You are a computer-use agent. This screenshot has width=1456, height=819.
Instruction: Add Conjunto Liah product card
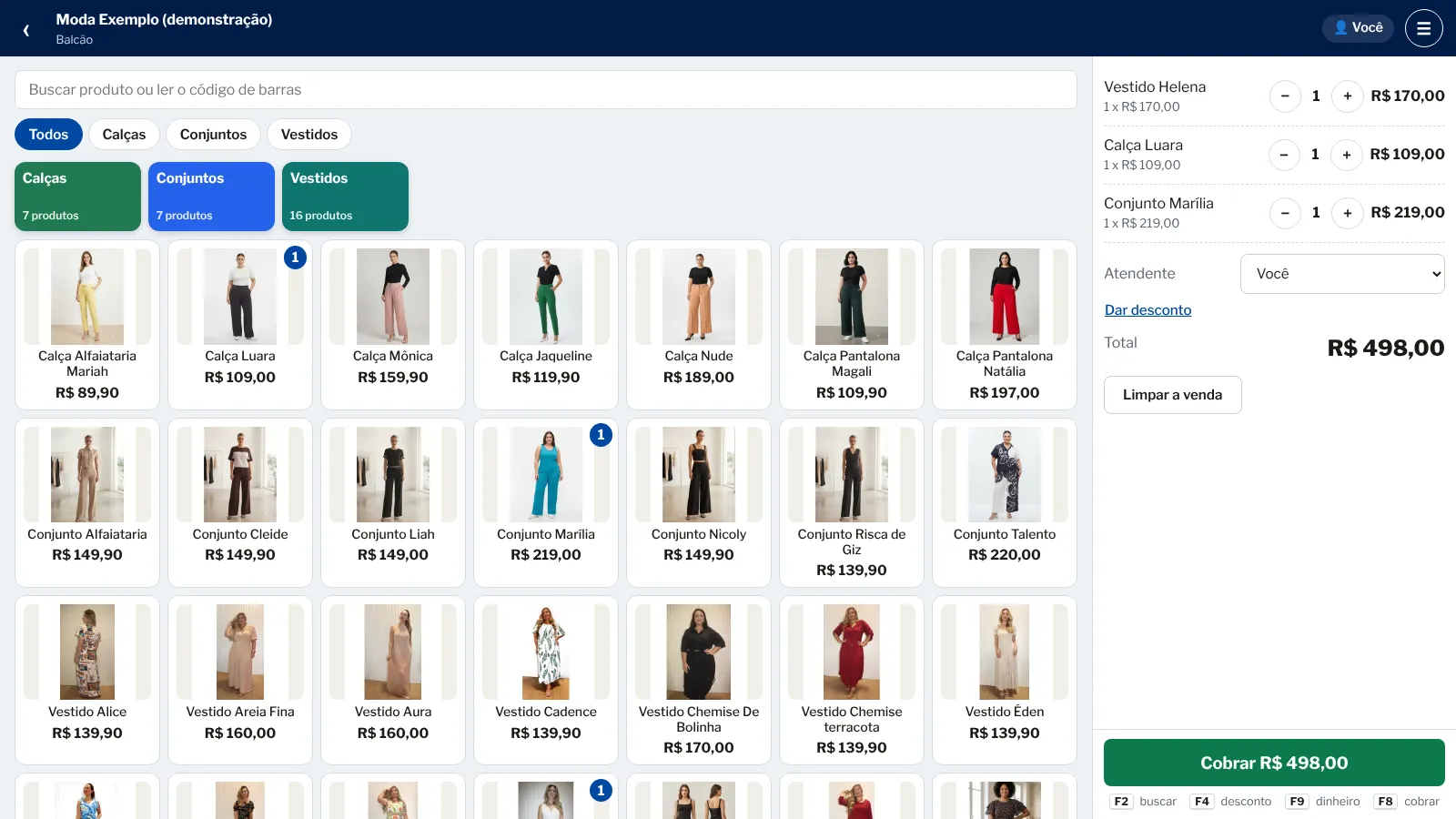click(393, 502)
